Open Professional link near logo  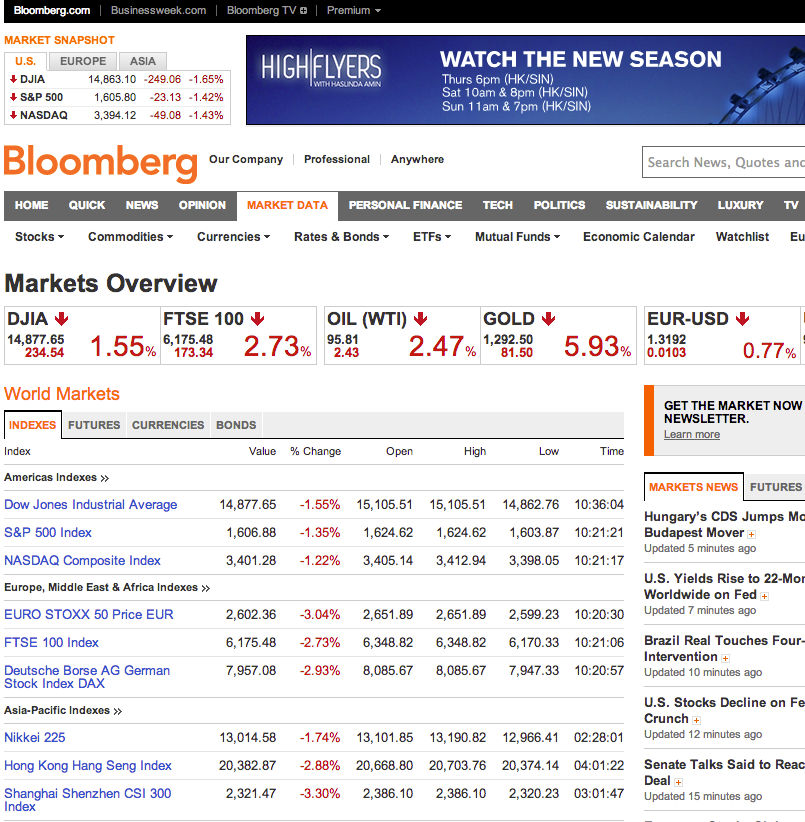click(337, 159)
